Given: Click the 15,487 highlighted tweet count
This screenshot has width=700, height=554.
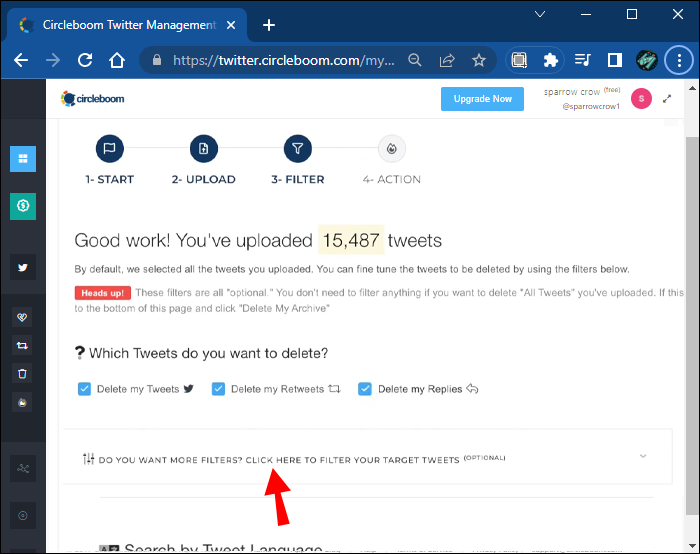Looking at the screenshot, I should 351,240.
